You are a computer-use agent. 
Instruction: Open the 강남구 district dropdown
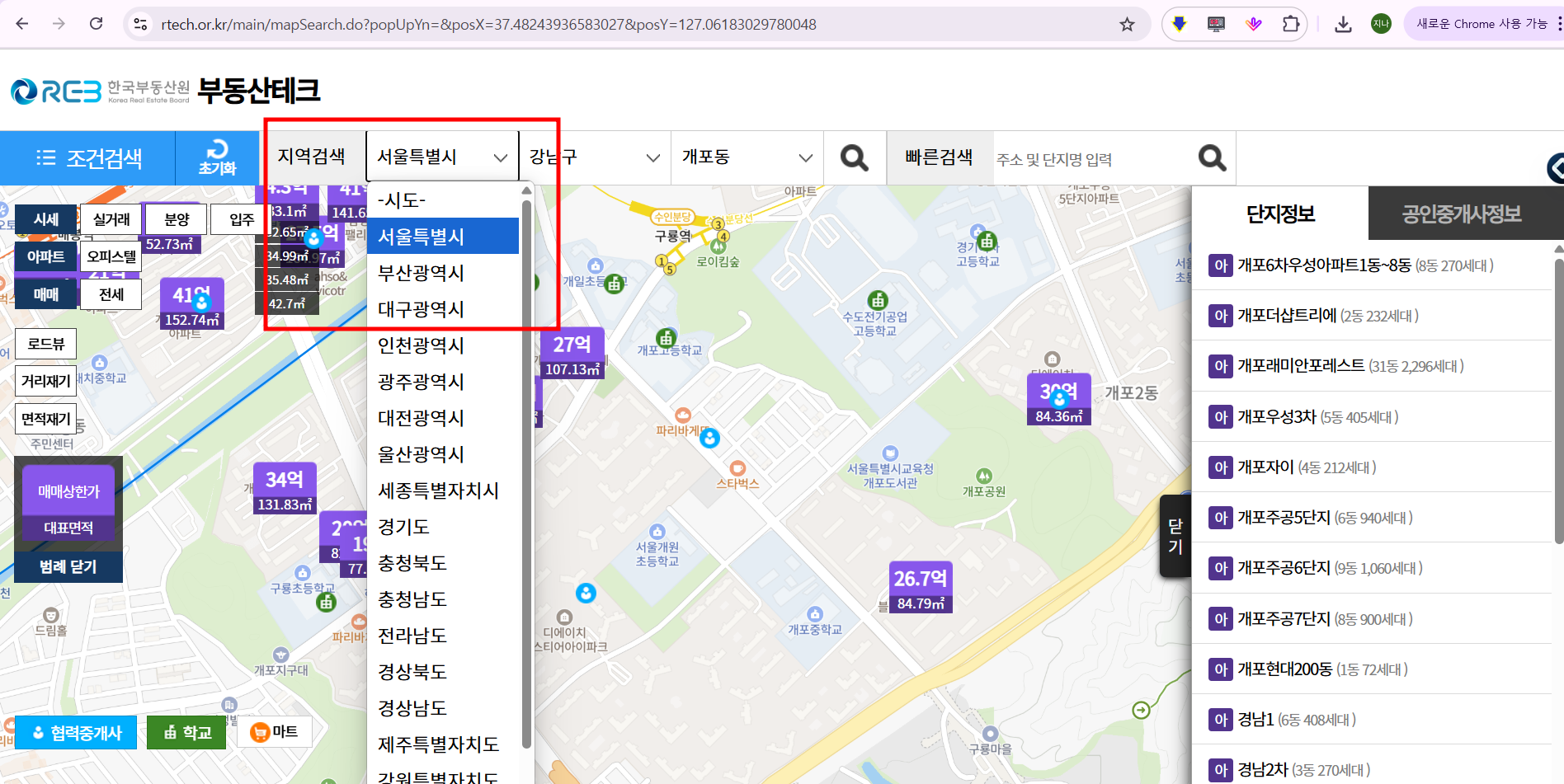click(594, 157)
